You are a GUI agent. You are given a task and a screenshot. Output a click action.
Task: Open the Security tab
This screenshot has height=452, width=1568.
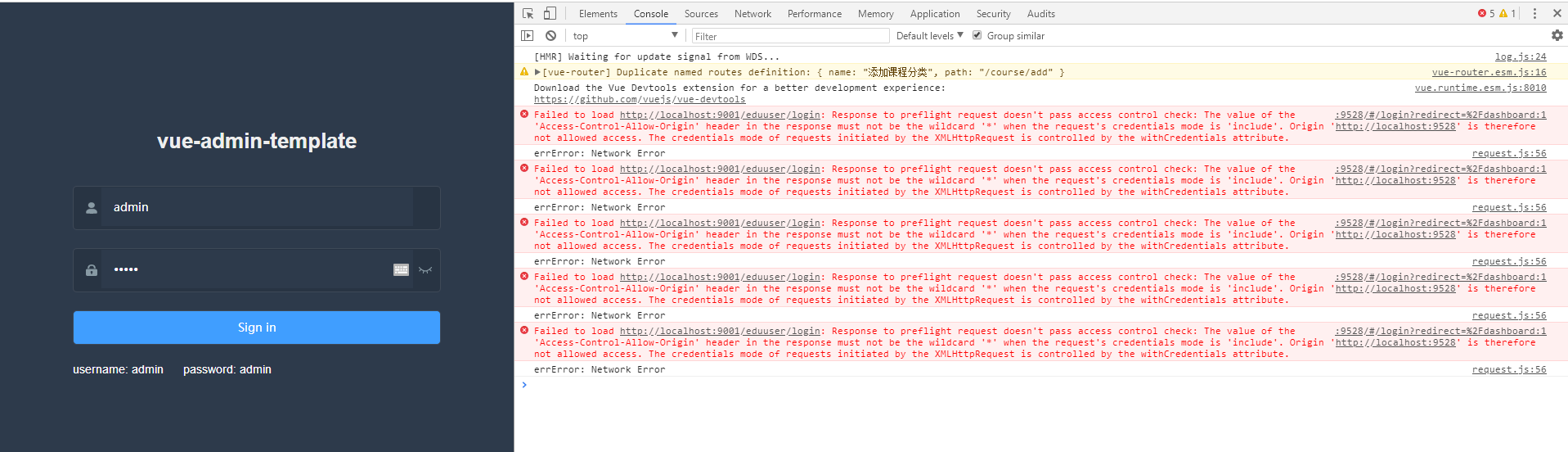pyautogui.click(x=993, y=14)
